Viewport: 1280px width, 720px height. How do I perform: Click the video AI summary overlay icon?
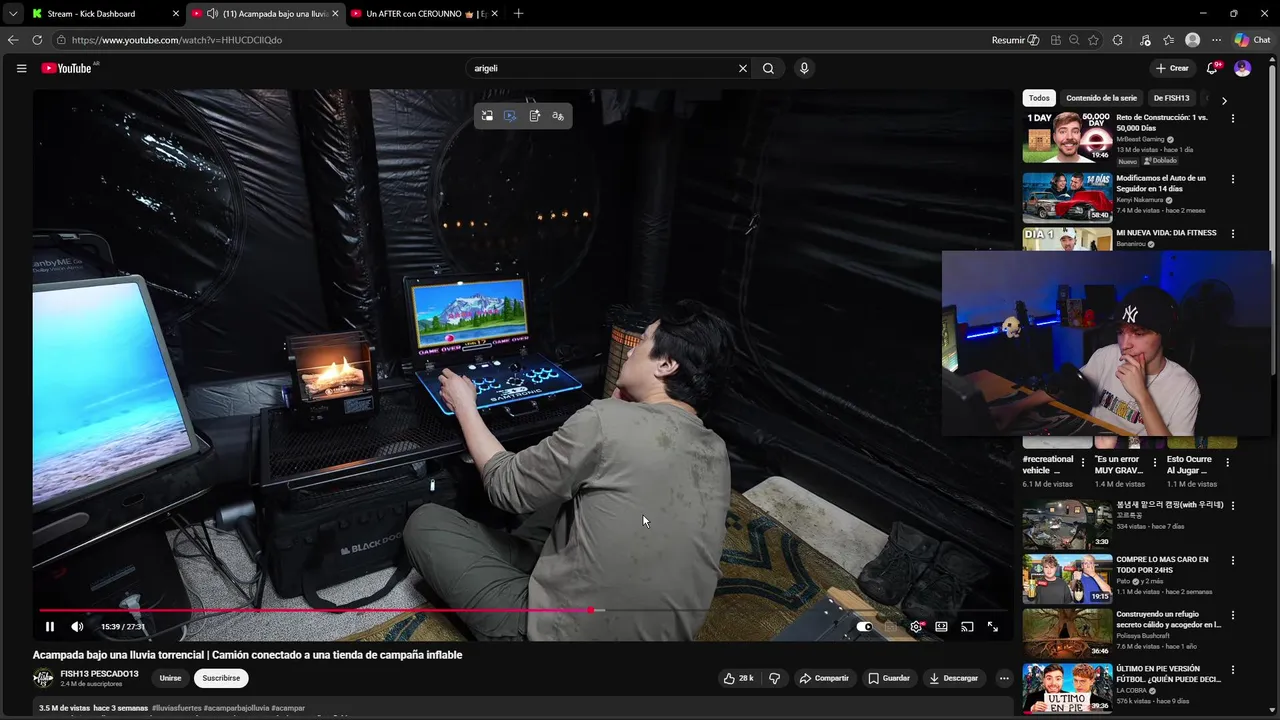pos(510,116)
